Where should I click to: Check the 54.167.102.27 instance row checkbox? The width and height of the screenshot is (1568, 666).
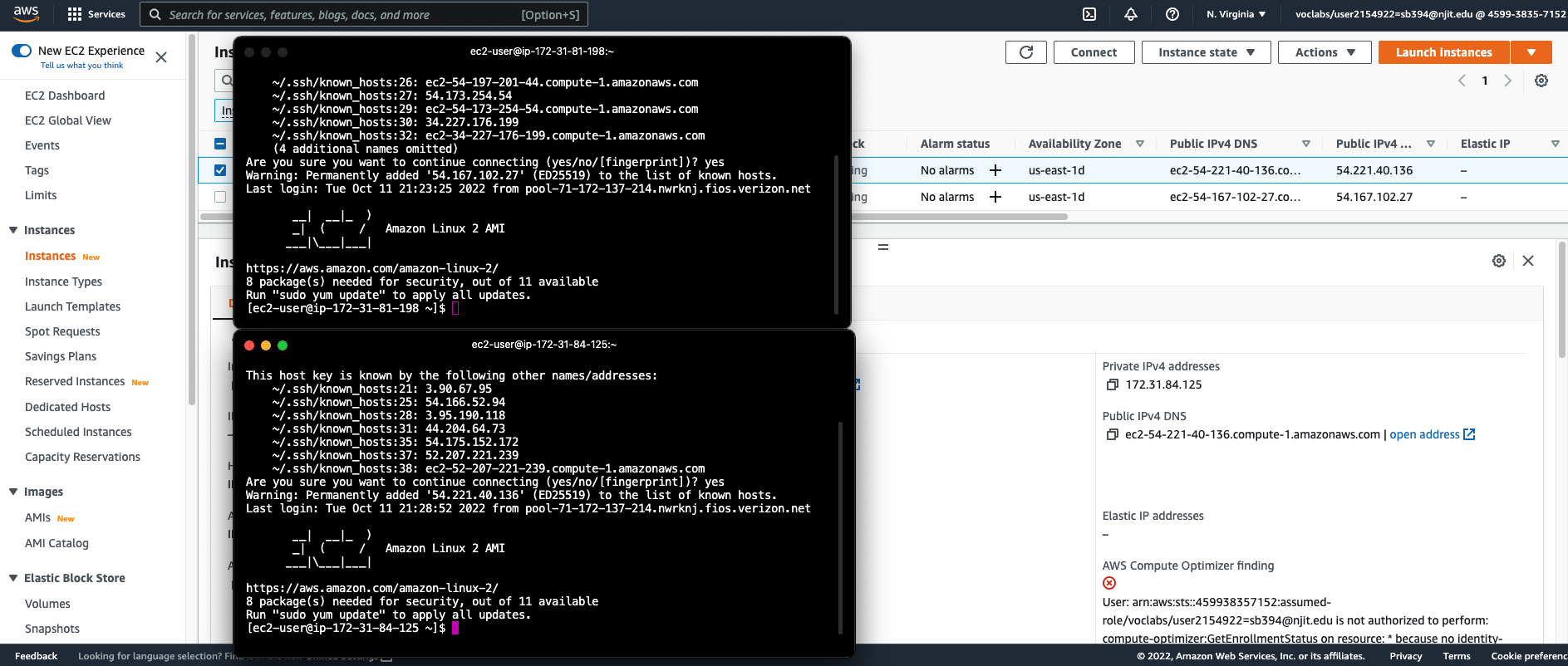(220, 197)
